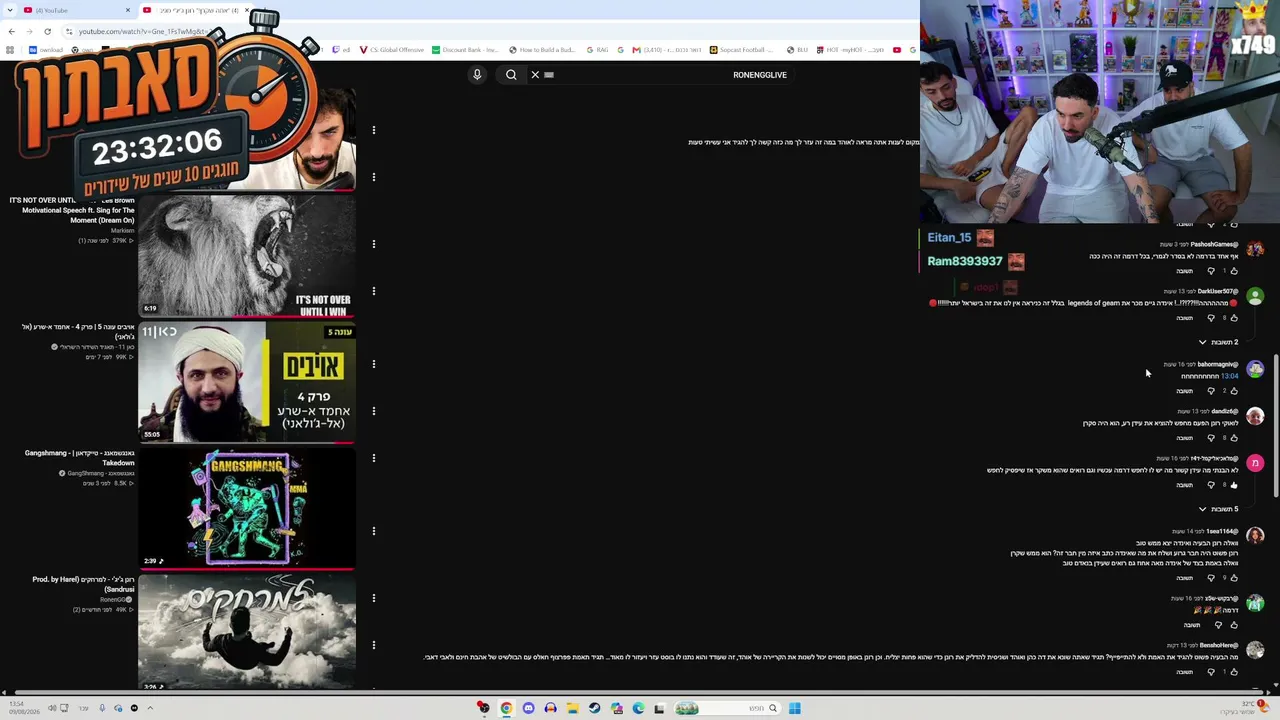Open DarkUser507 green profile avatar

pos(1255,296)
